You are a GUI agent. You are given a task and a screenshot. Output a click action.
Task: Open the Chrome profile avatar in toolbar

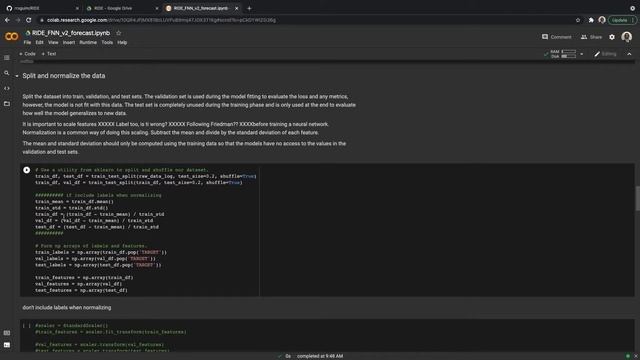602,20
